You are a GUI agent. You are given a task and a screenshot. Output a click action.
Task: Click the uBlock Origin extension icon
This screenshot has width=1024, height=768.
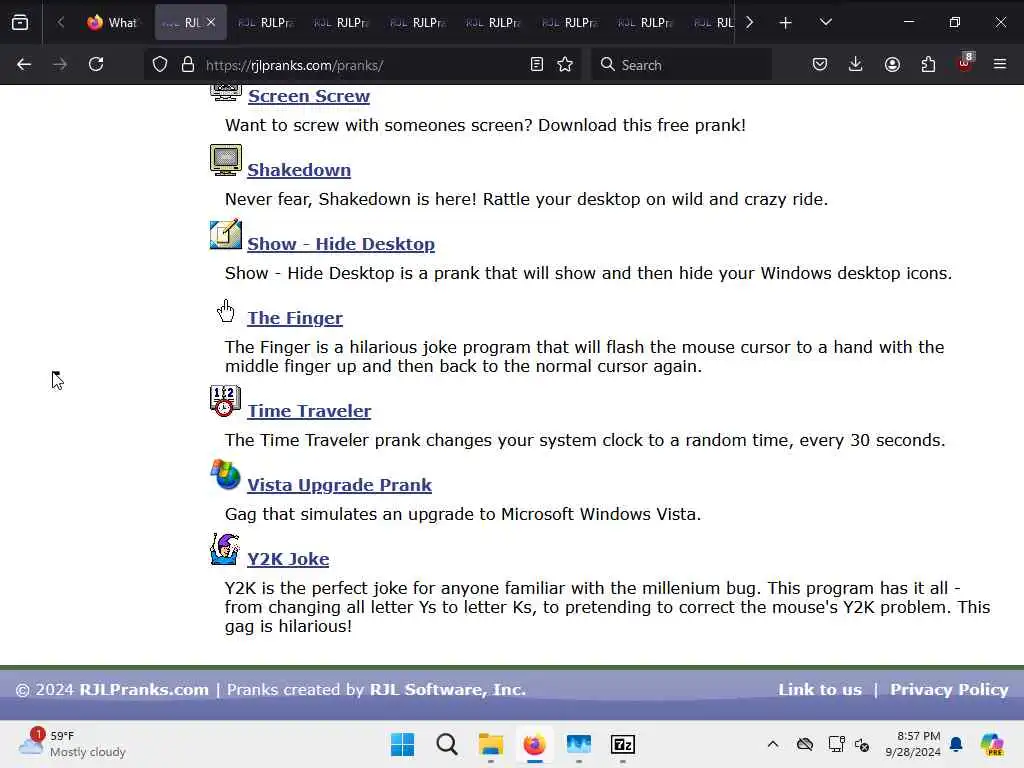tap(965, 63)
